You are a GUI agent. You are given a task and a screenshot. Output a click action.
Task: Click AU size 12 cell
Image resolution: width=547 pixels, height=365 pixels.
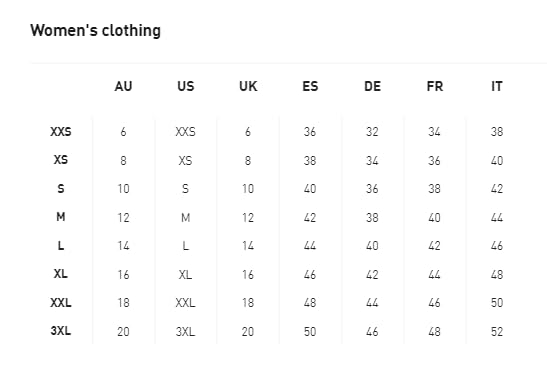(123, 218)
